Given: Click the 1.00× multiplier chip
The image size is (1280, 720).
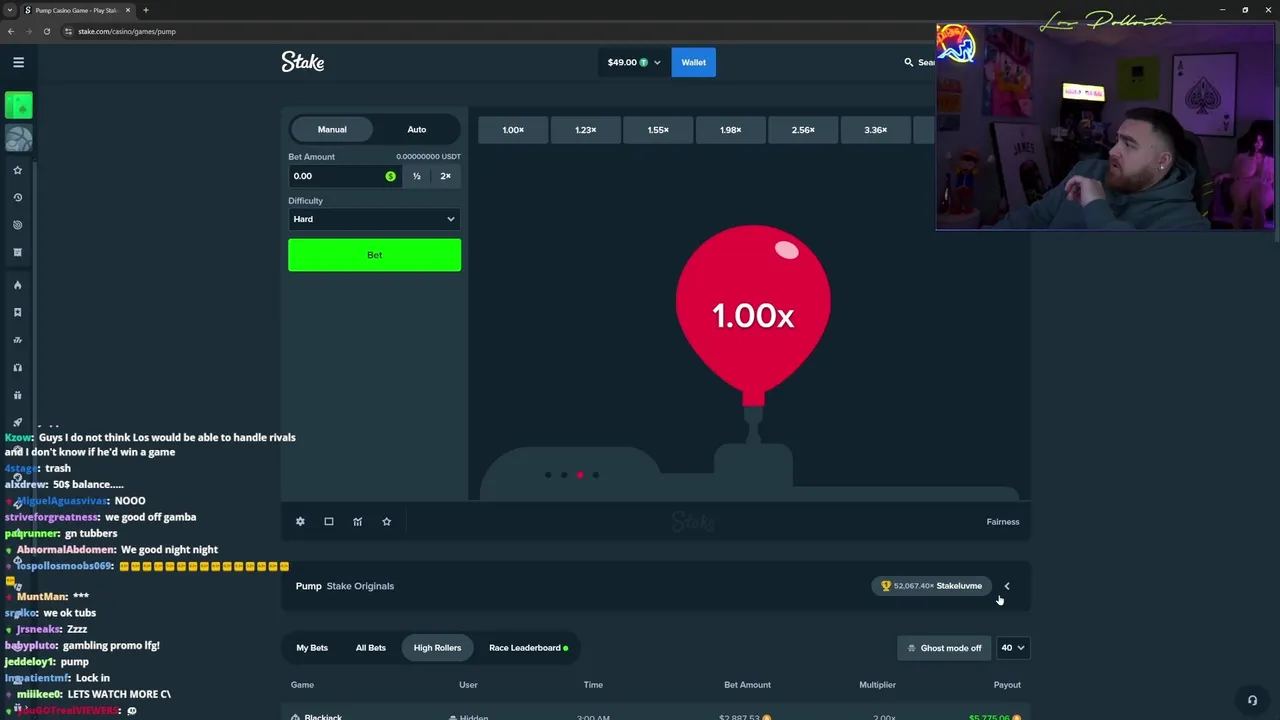Looking at the screenshot, I should (513, 130).
